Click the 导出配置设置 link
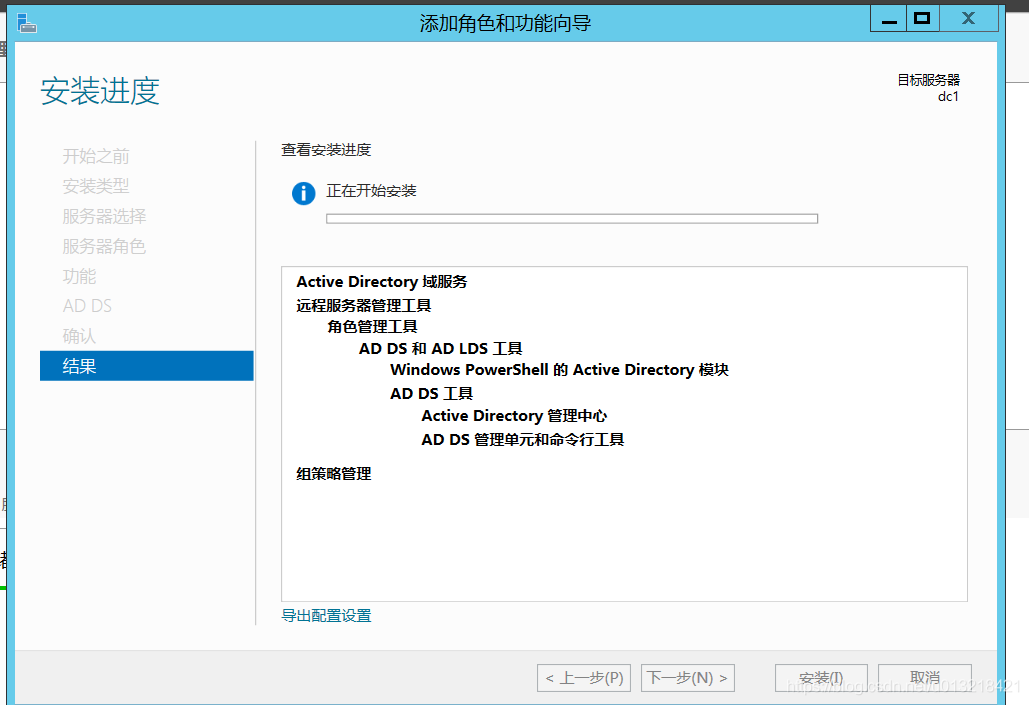The width and height of the screenshot is (1029, 705). [x=326, y=616]
